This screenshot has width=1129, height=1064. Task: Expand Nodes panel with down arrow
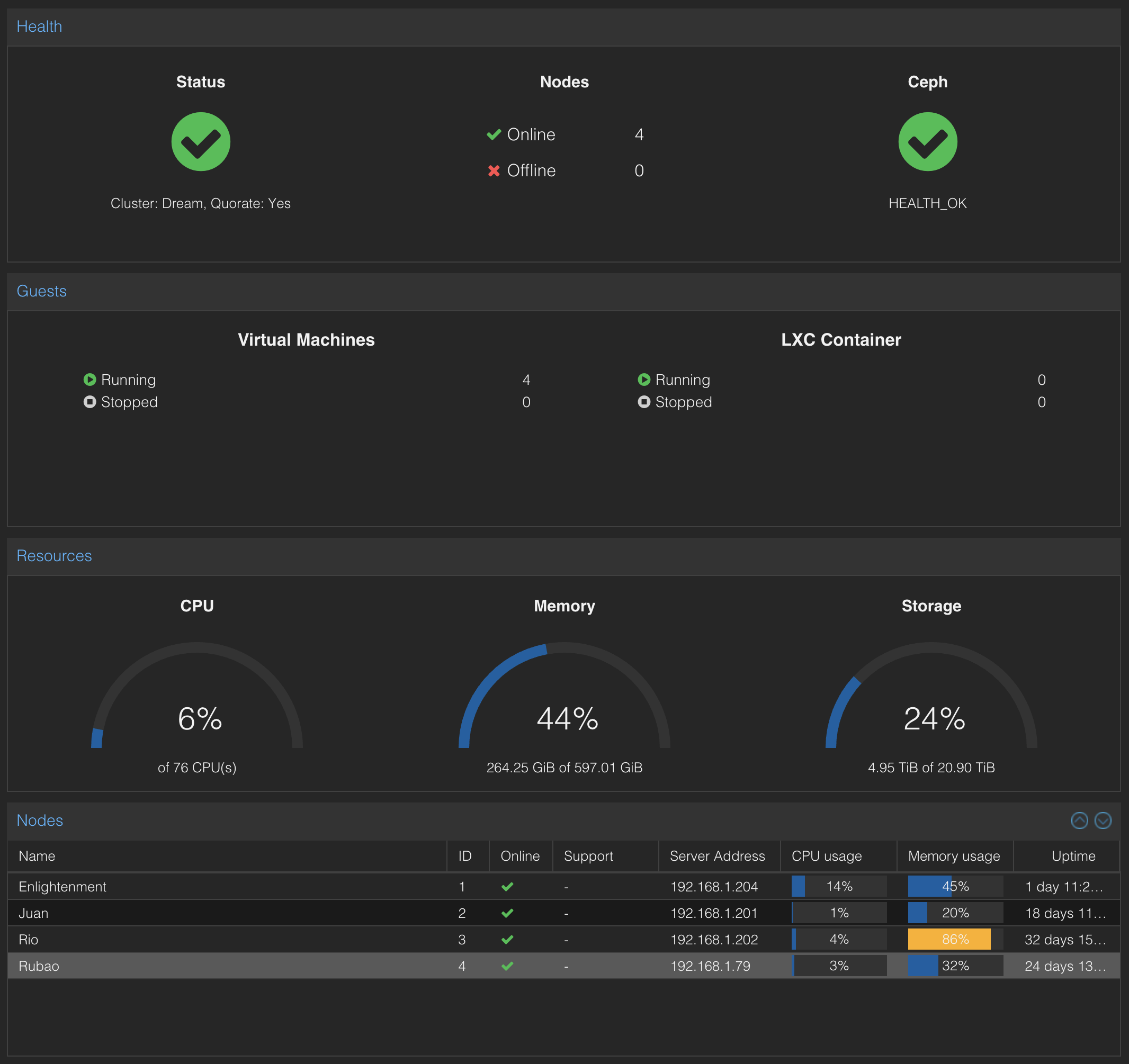tap(1103, 820)
